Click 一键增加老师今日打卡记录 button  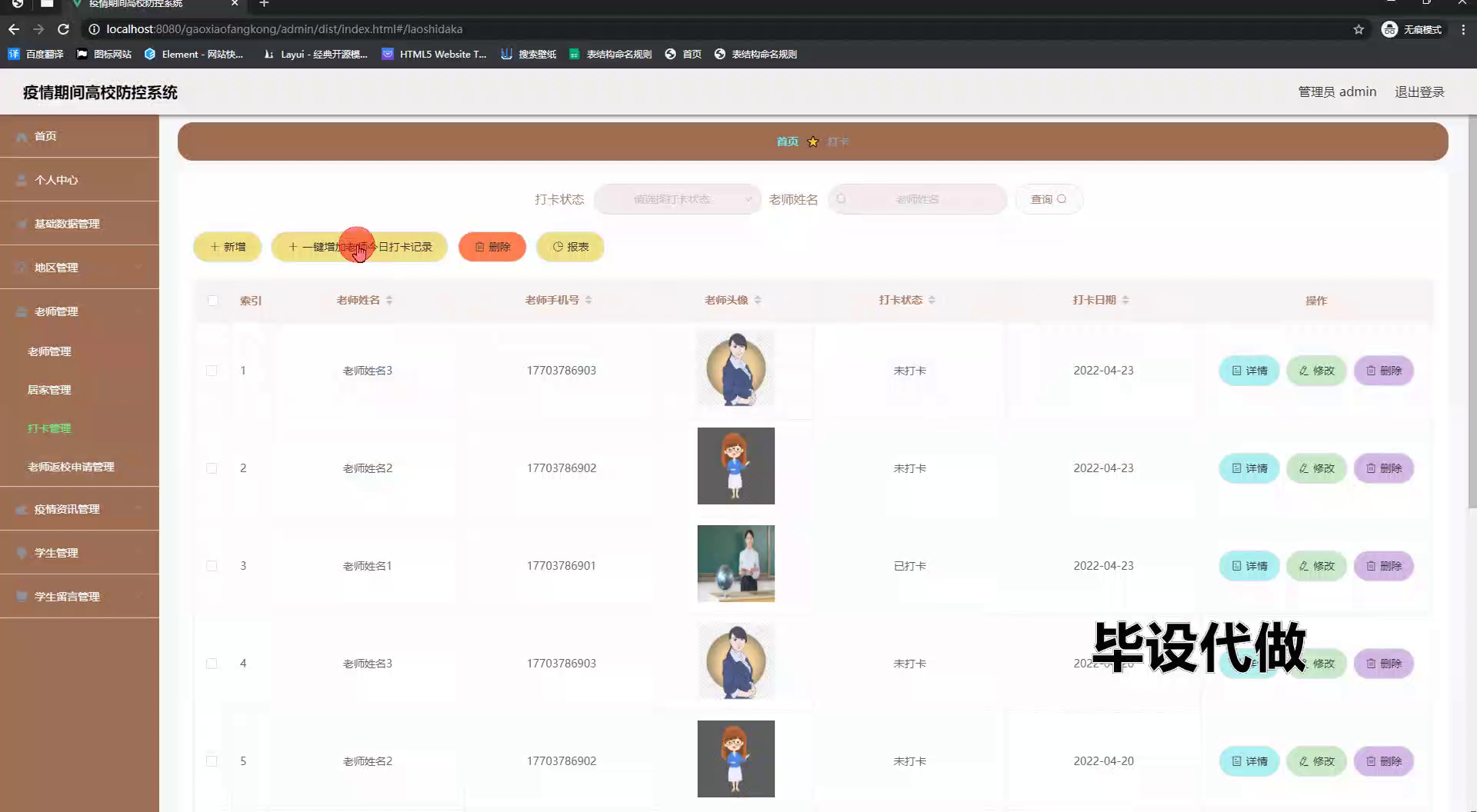click(359, 247)
